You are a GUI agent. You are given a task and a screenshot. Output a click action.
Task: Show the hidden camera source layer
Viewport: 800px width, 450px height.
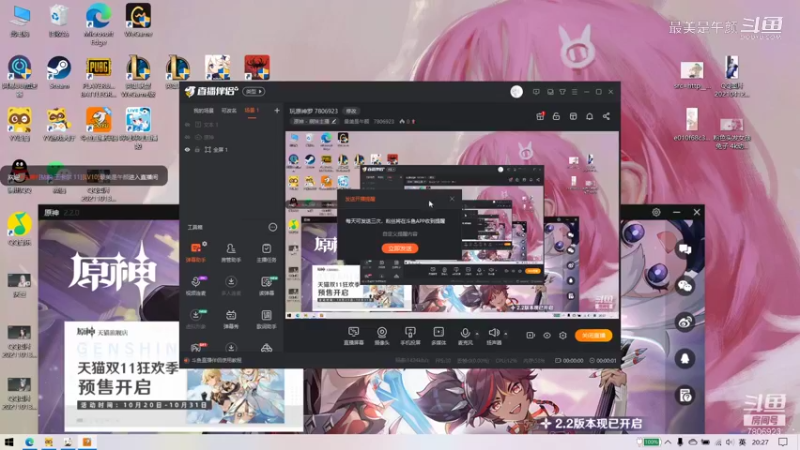pos(187,137)
